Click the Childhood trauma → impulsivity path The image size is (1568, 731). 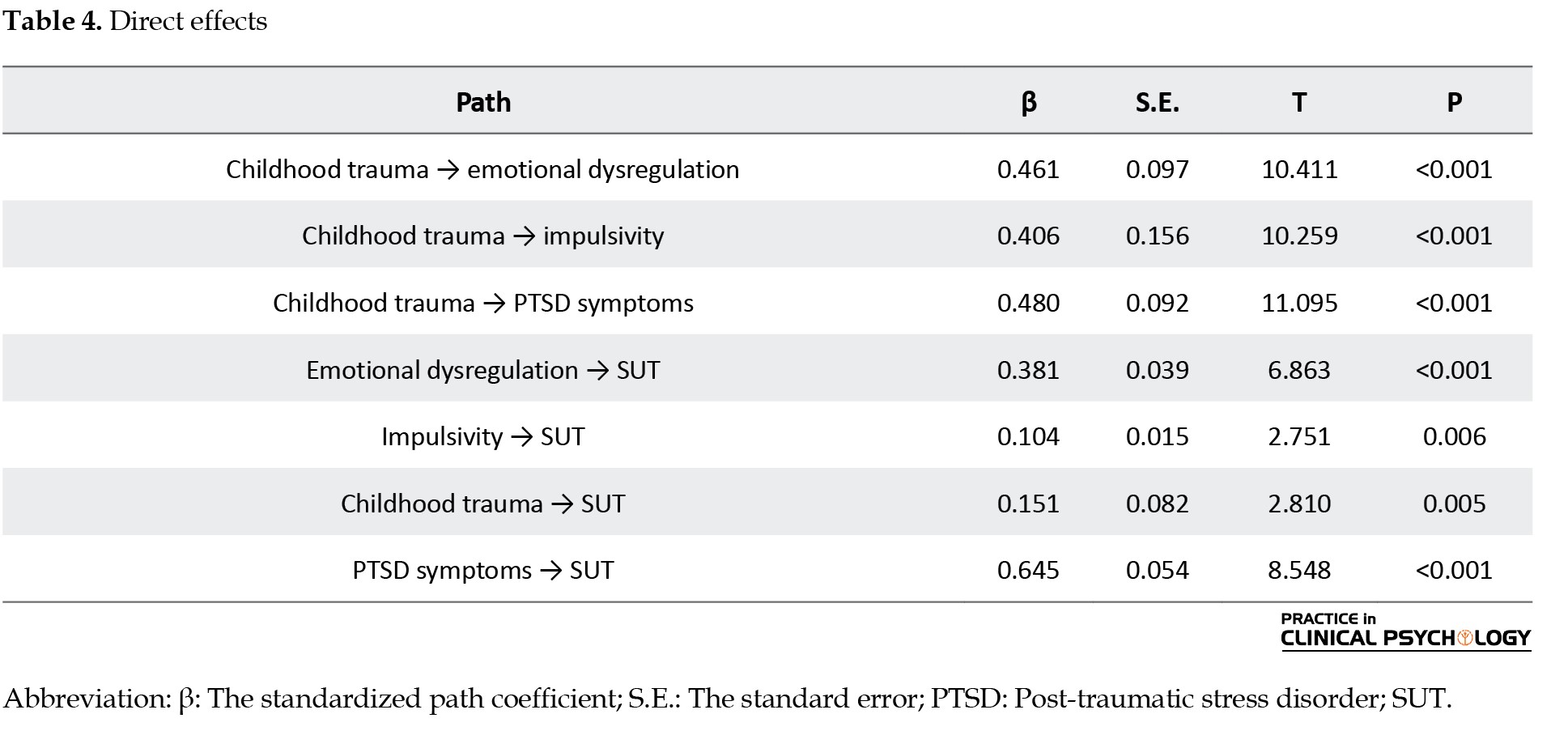tap(482, 236)
